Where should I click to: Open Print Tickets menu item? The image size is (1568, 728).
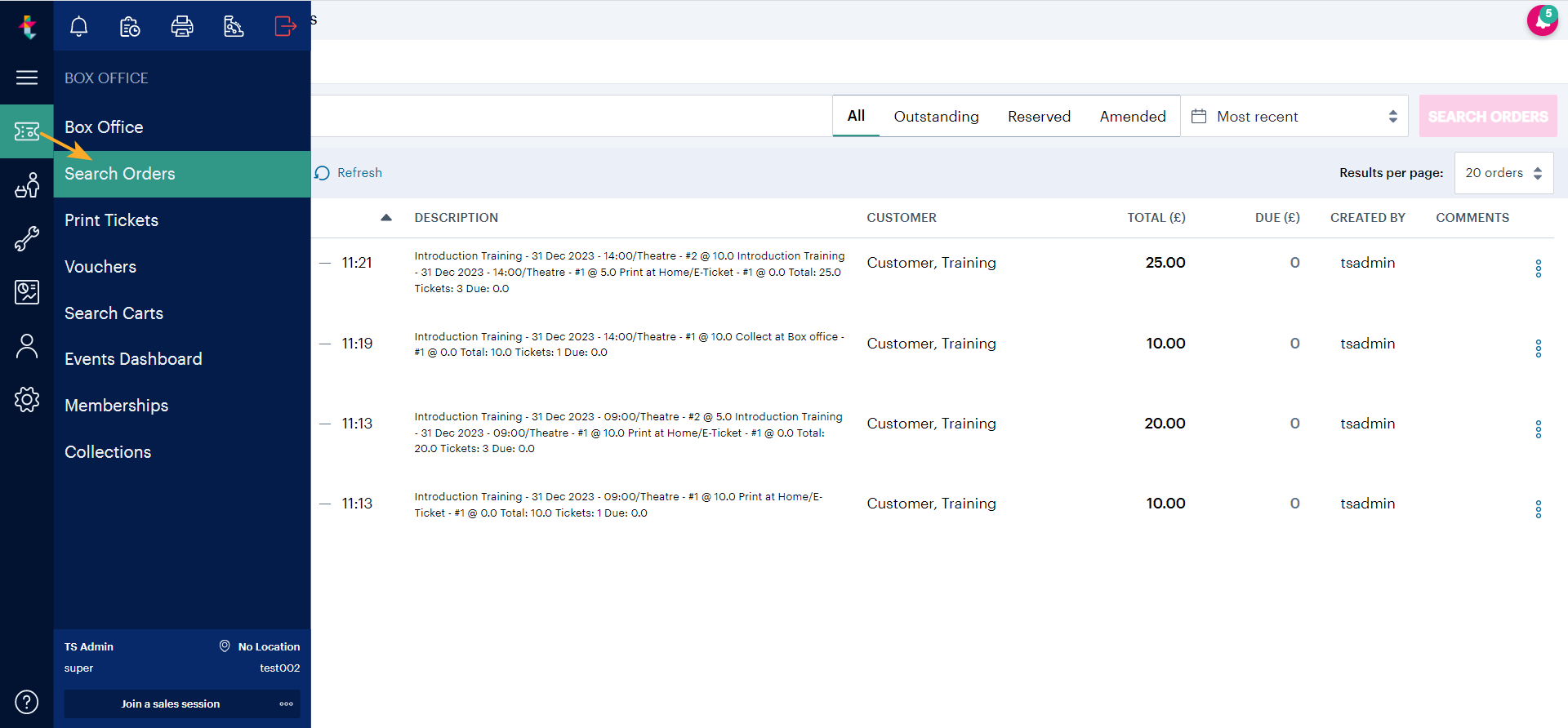coord(182,220)
